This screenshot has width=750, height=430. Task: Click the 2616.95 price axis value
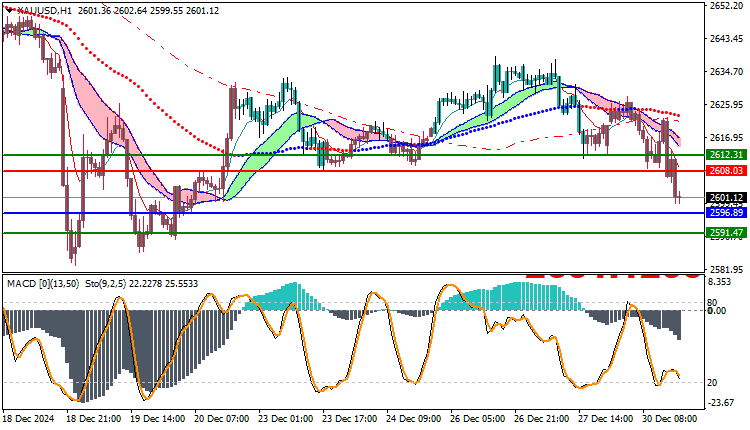[x=726, y=138]
